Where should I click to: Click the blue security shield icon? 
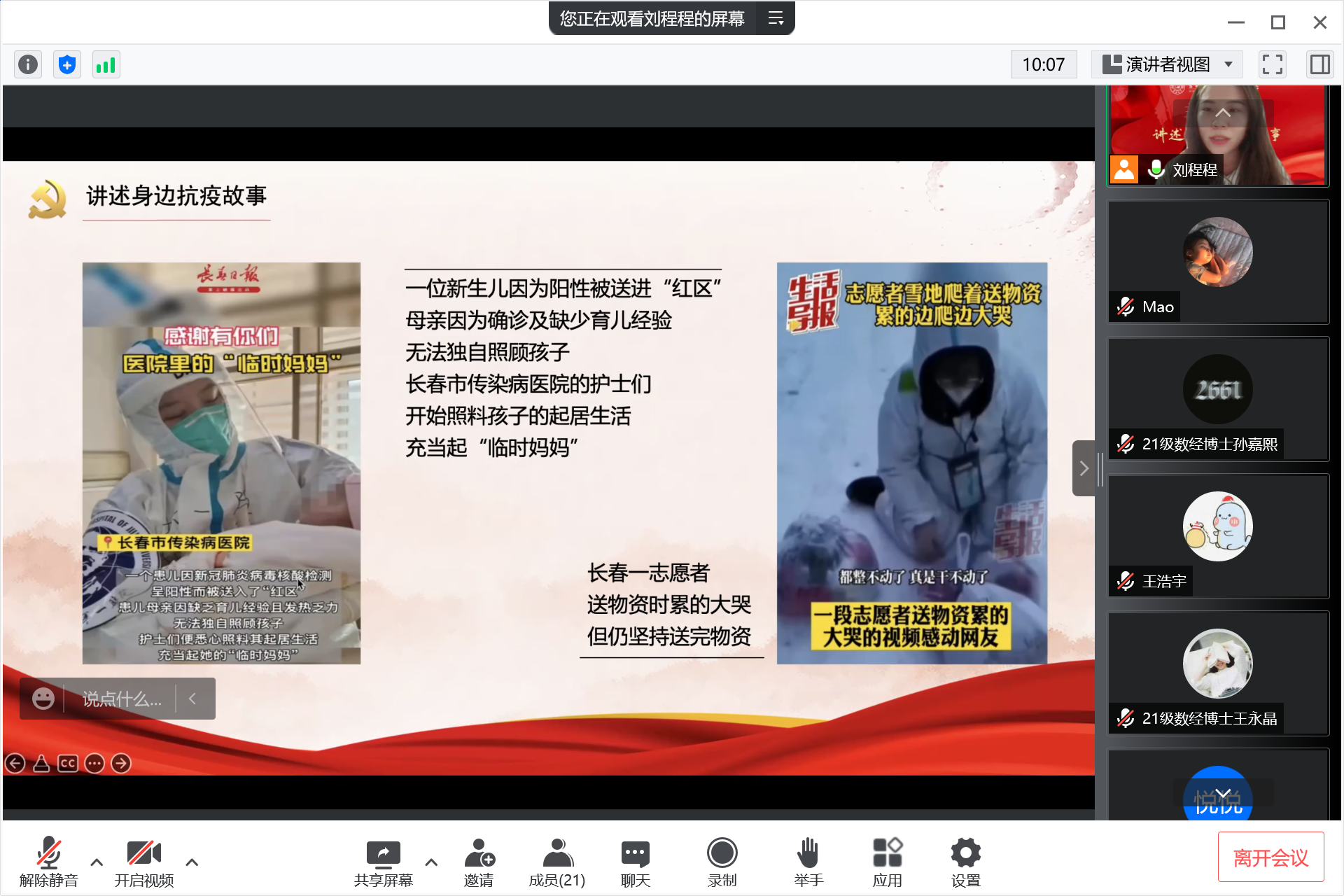click(x=67, y=64)
